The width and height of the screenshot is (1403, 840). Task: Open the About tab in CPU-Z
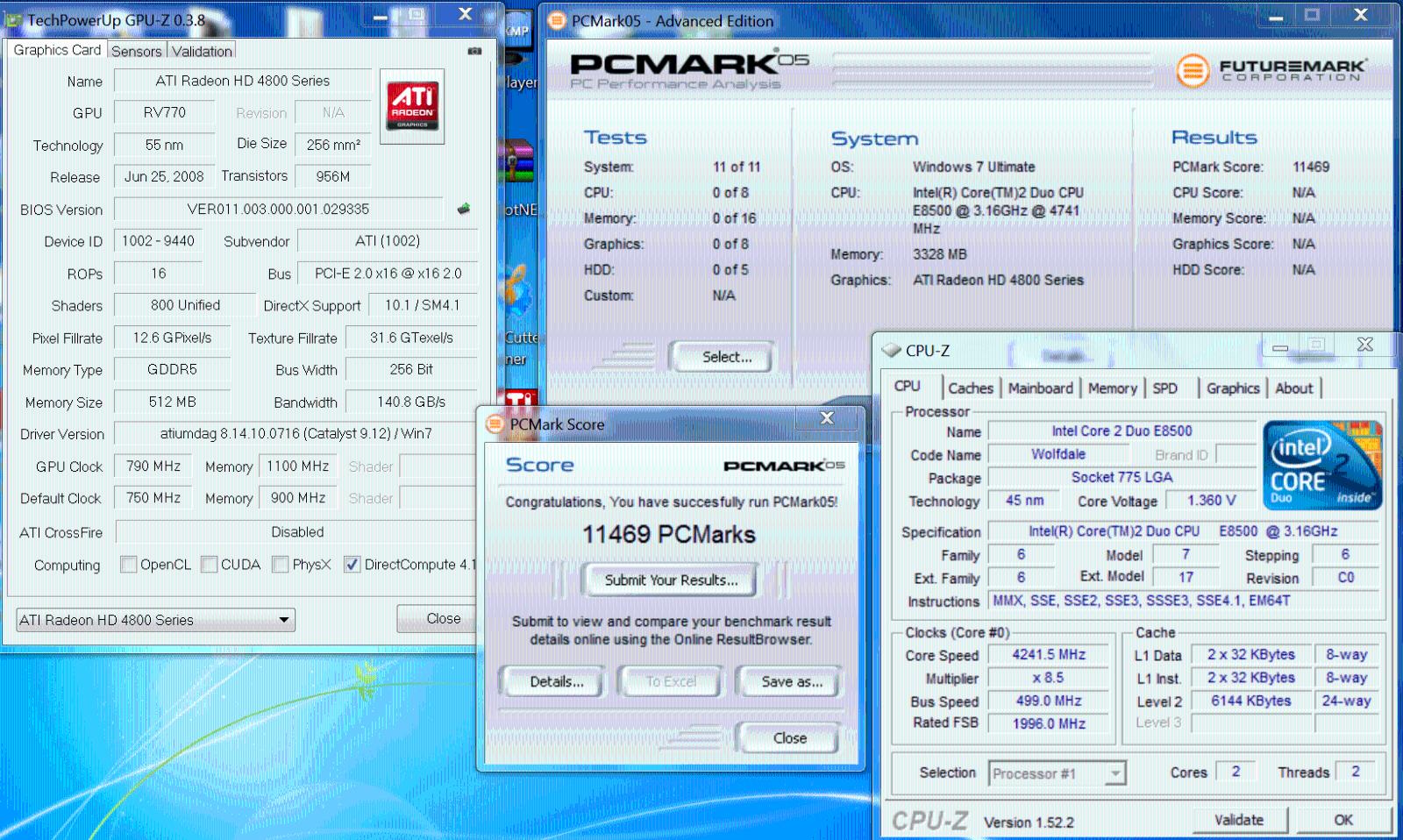coord(1294,388)
